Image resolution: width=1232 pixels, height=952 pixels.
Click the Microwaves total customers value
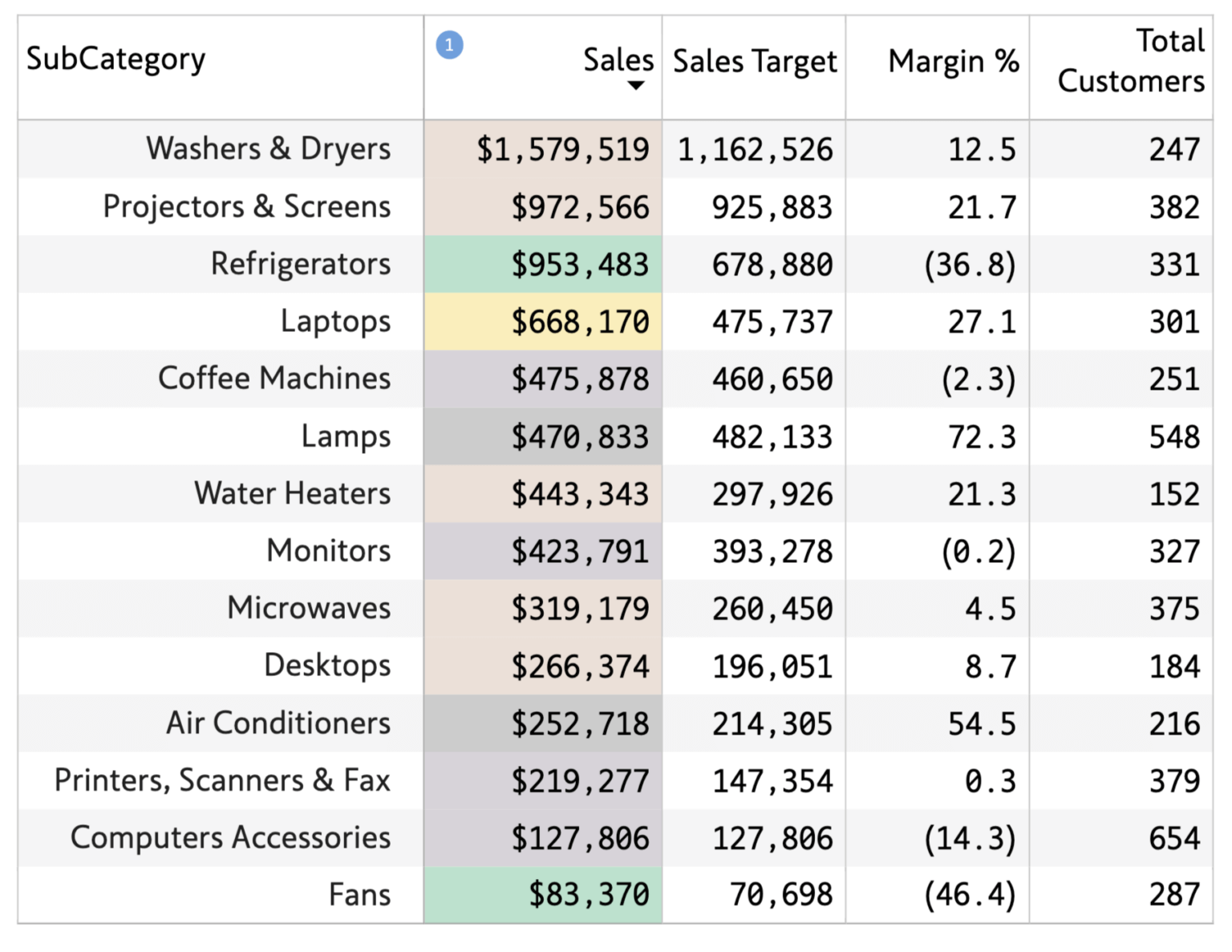coord(1176,608)
